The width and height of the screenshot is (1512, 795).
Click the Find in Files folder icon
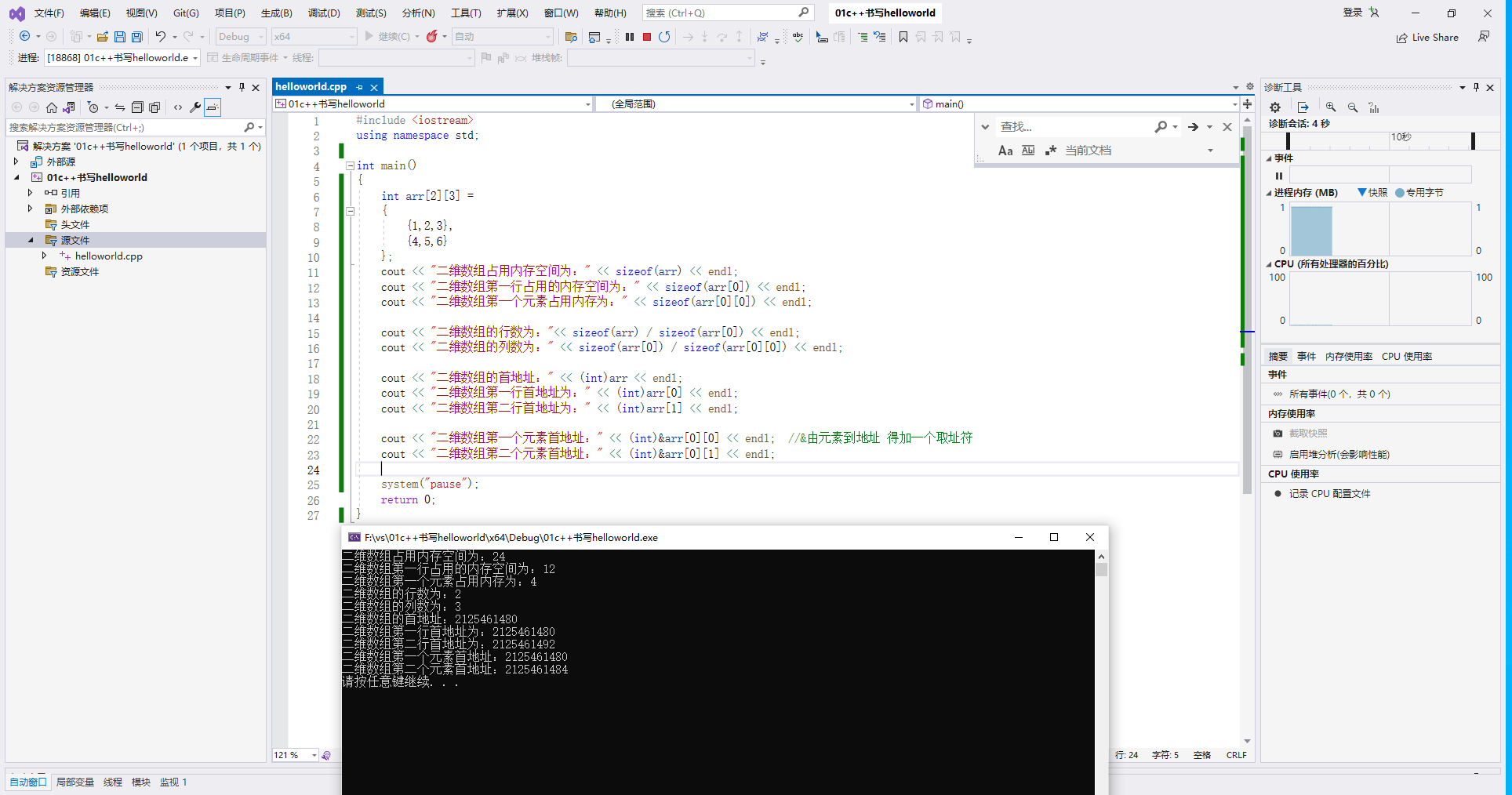[x=571, y=37]
